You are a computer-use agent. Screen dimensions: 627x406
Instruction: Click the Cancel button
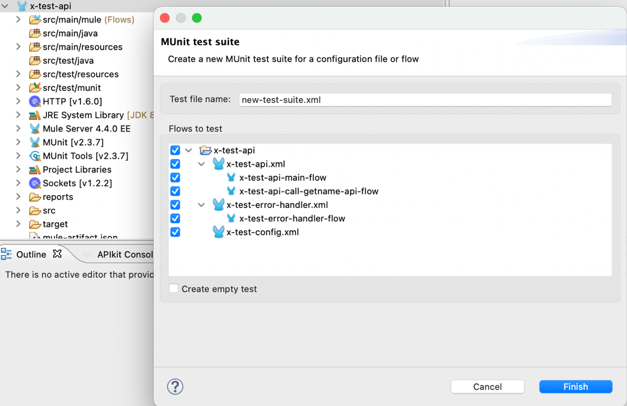[487, 387]
